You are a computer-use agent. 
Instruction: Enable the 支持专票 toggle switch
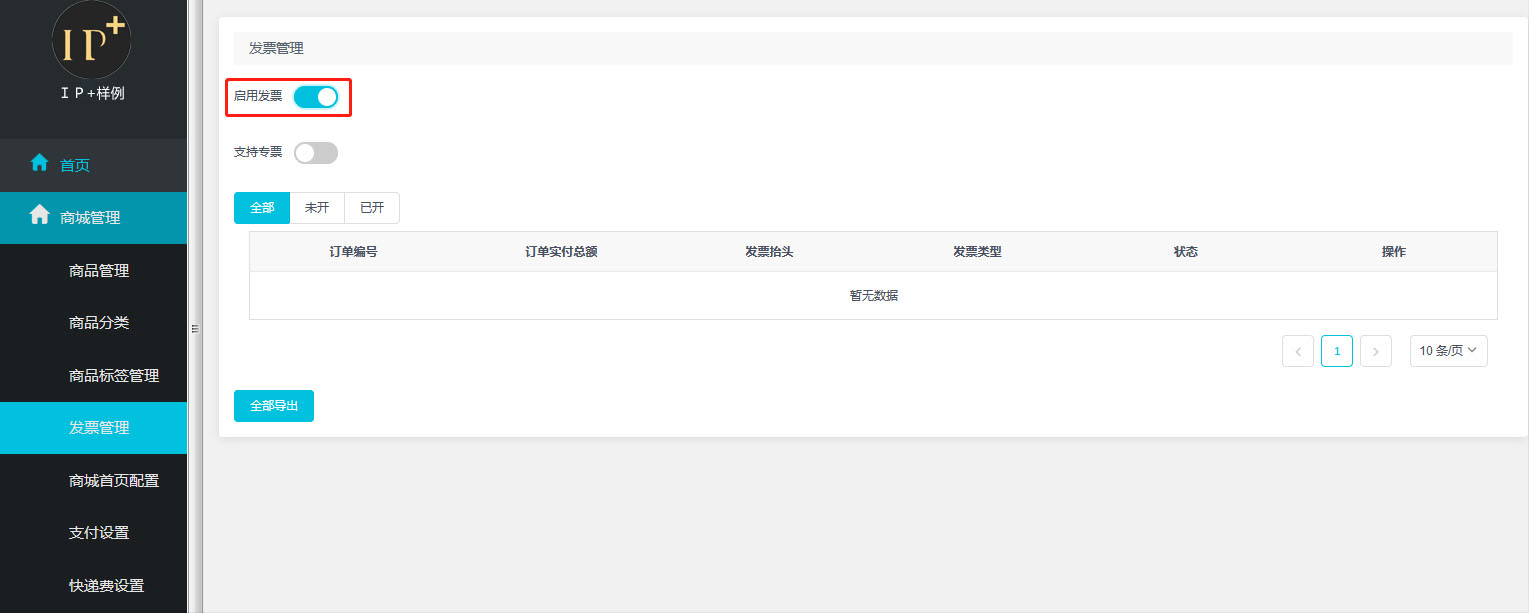(316, 153)
